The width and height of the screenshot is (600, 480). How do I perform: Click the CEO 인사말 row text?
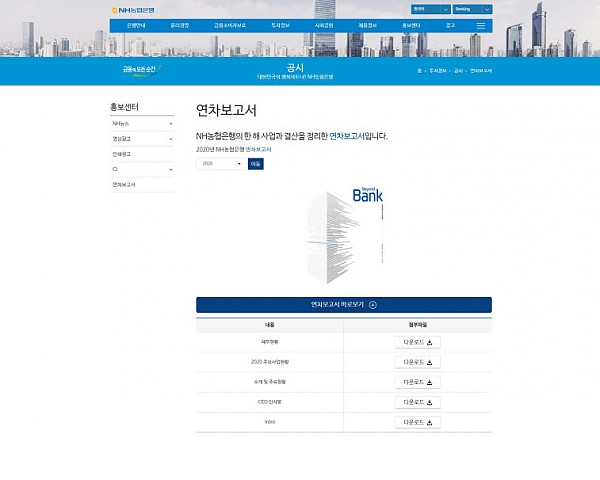(x=270, y=402)
